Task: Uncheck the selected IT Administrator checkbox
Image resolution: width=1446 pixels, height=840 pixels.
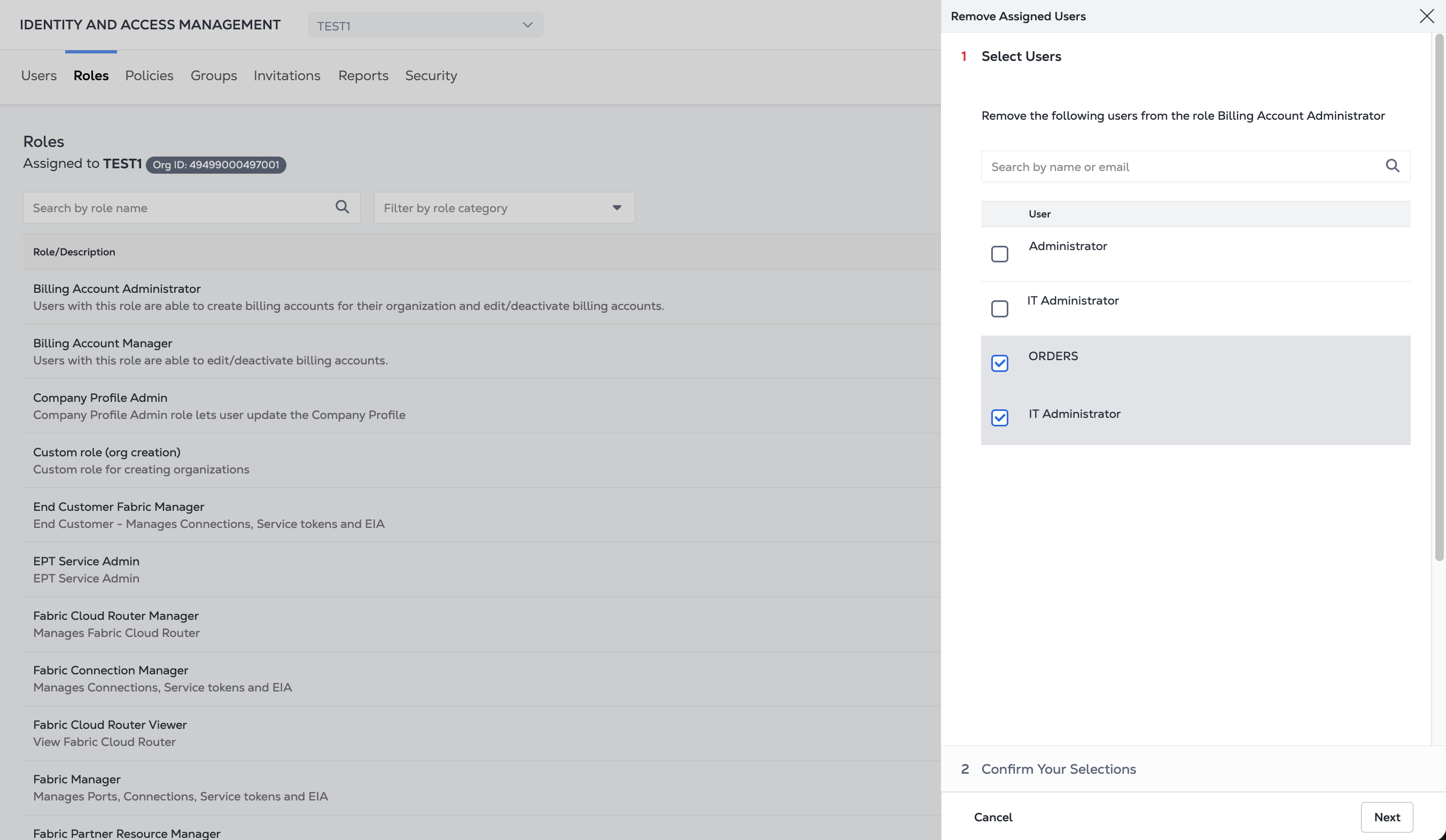Action: (x=1000, y=418)
